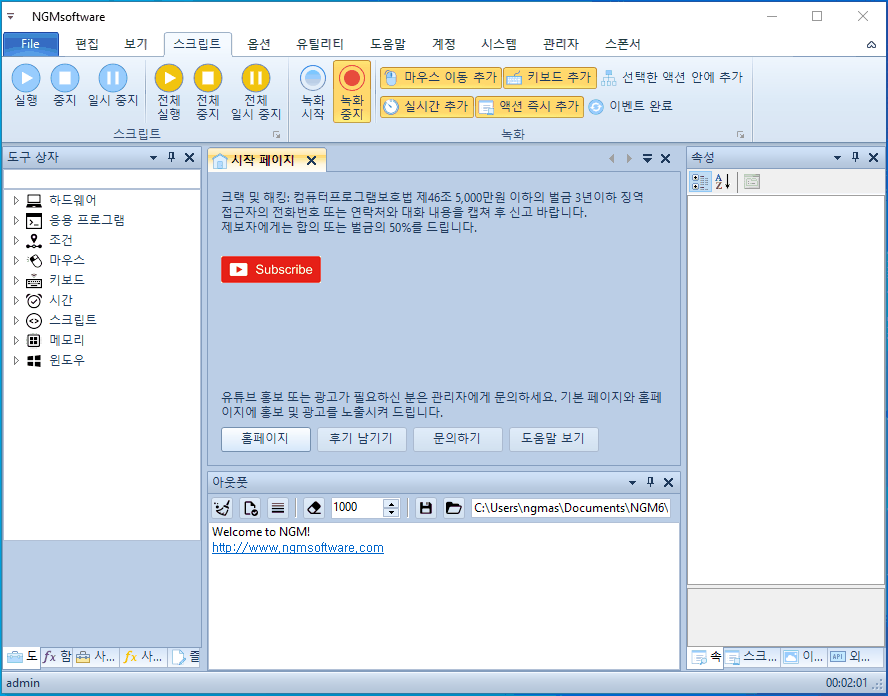This screenshot has width=888, height=696.
Task: Click the YouTube Subscribe button
Action: tap(271, 270)
